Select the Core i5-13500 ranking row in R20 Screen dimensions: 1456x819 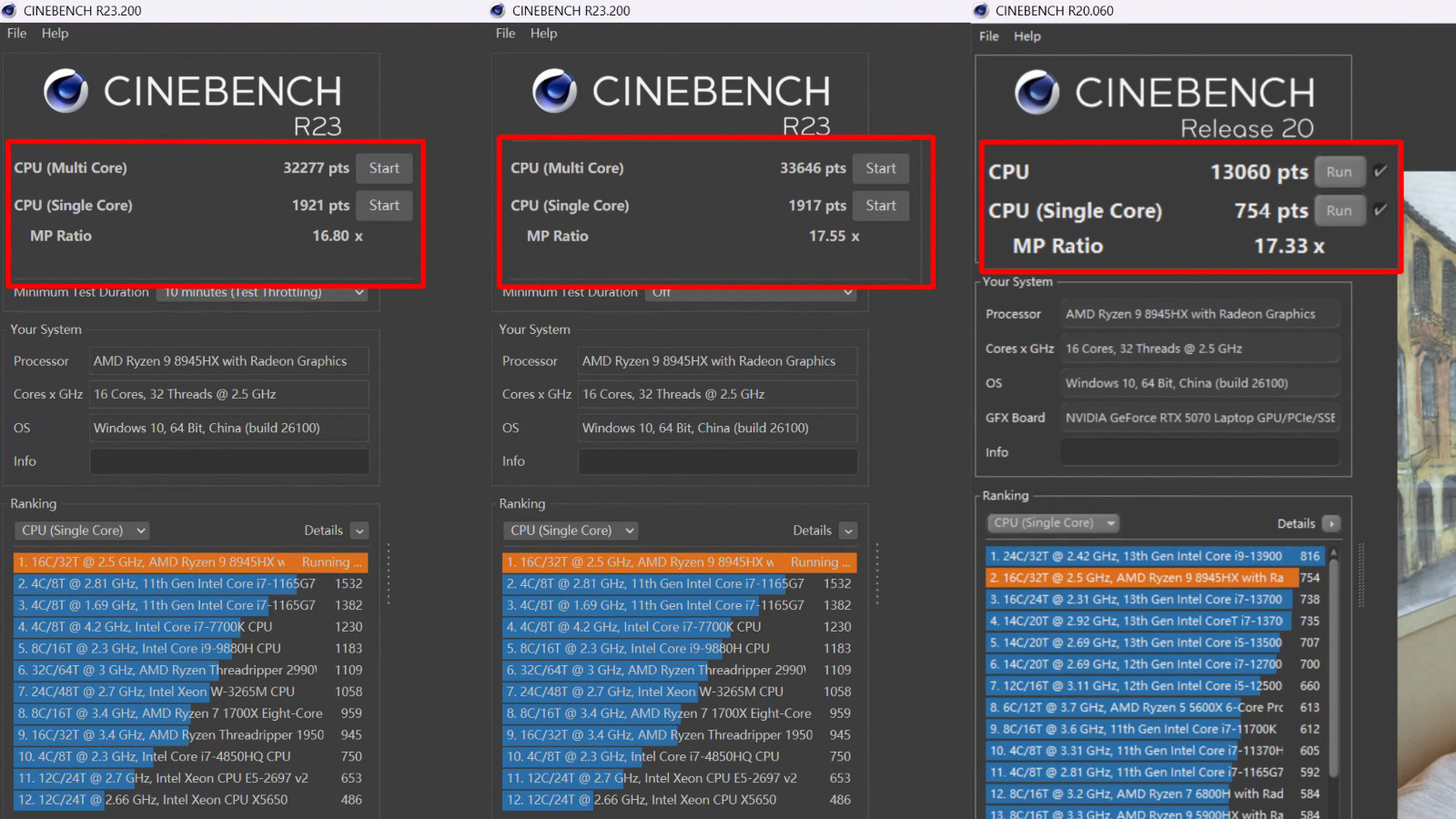pos(1156,642)
